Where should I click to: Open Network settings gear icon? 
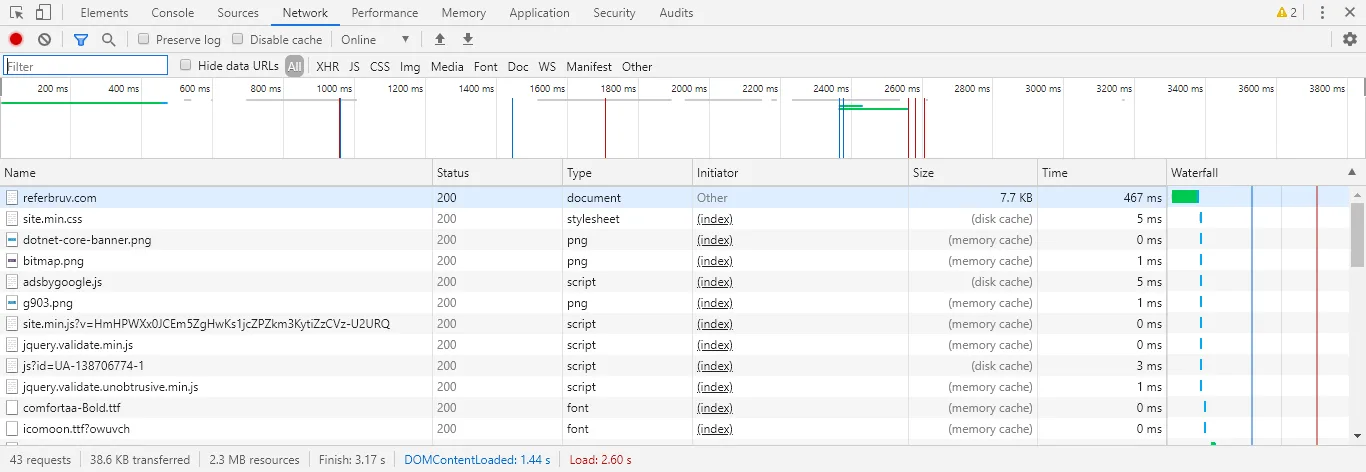pos(1350,39)
